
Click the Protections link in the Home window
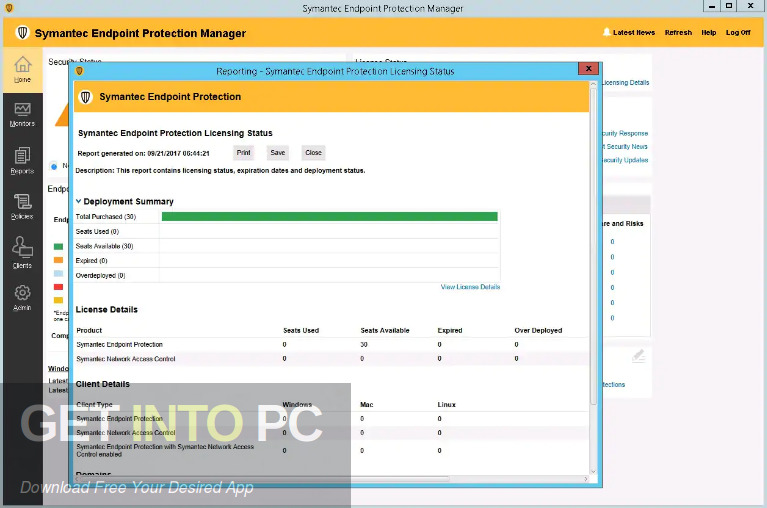613,385
